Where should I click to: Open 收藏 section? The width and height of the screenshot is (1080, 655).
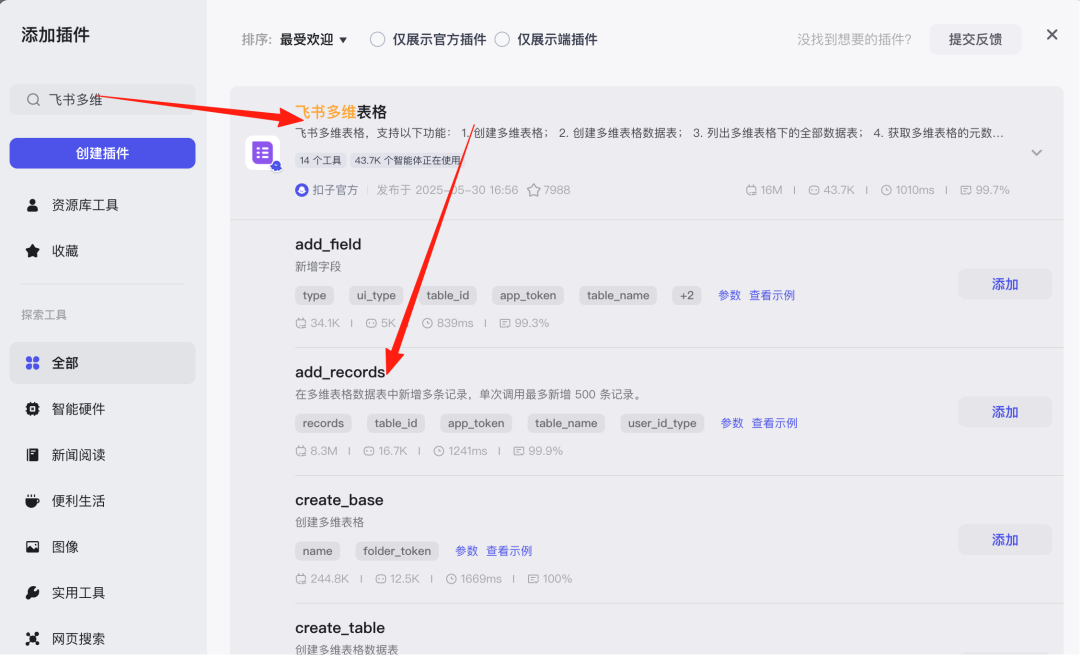102,251
